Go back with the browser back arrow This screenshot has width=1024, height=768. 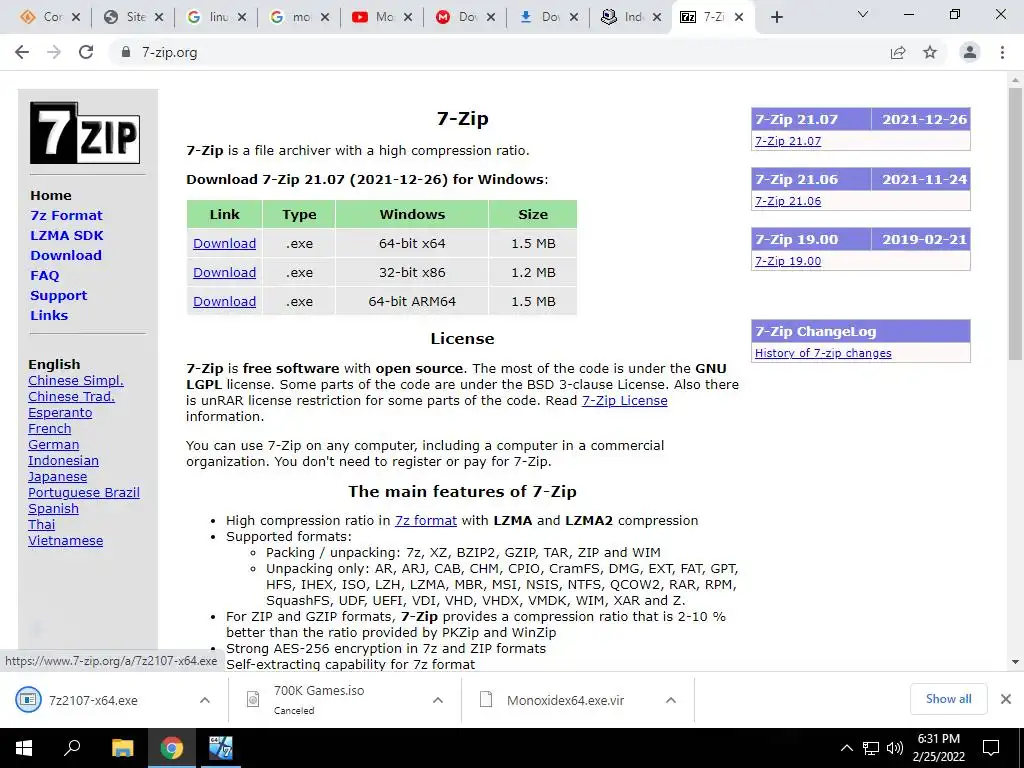[22, 52]
